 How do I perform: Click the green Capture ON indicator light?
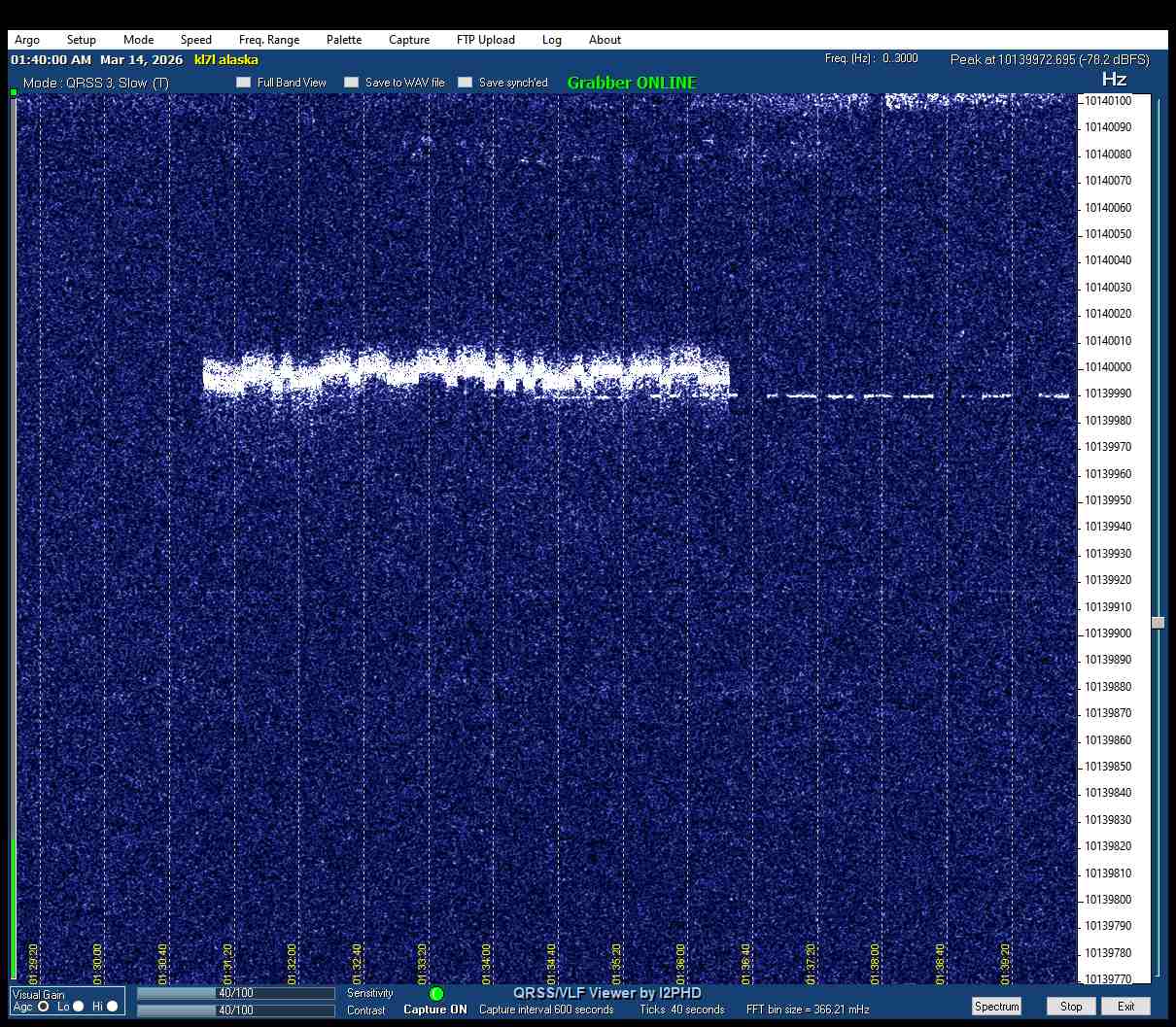tap(436, 994)
